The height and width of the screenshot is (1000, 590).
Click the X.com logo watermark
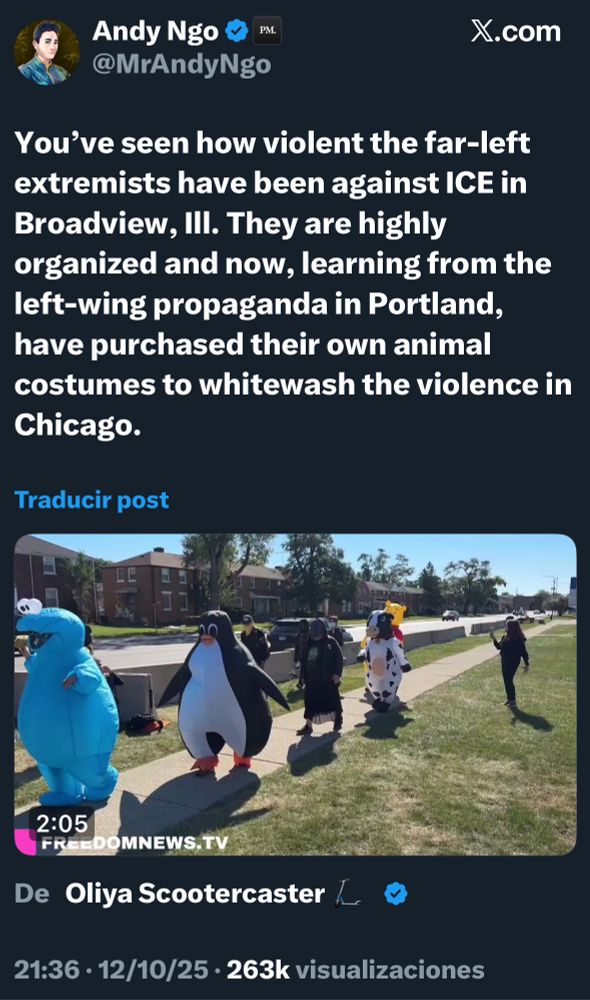click(515, 31)
